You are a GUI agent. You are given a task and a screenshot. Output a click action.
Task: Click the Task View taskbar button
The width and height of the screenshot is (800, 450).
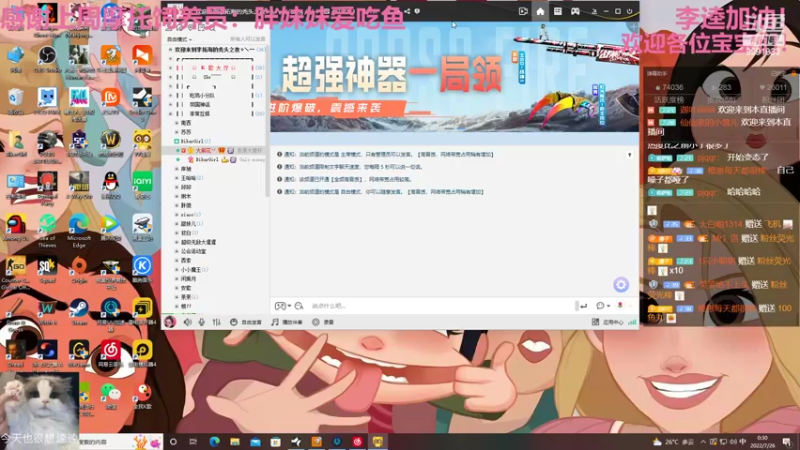pos(193,441)
